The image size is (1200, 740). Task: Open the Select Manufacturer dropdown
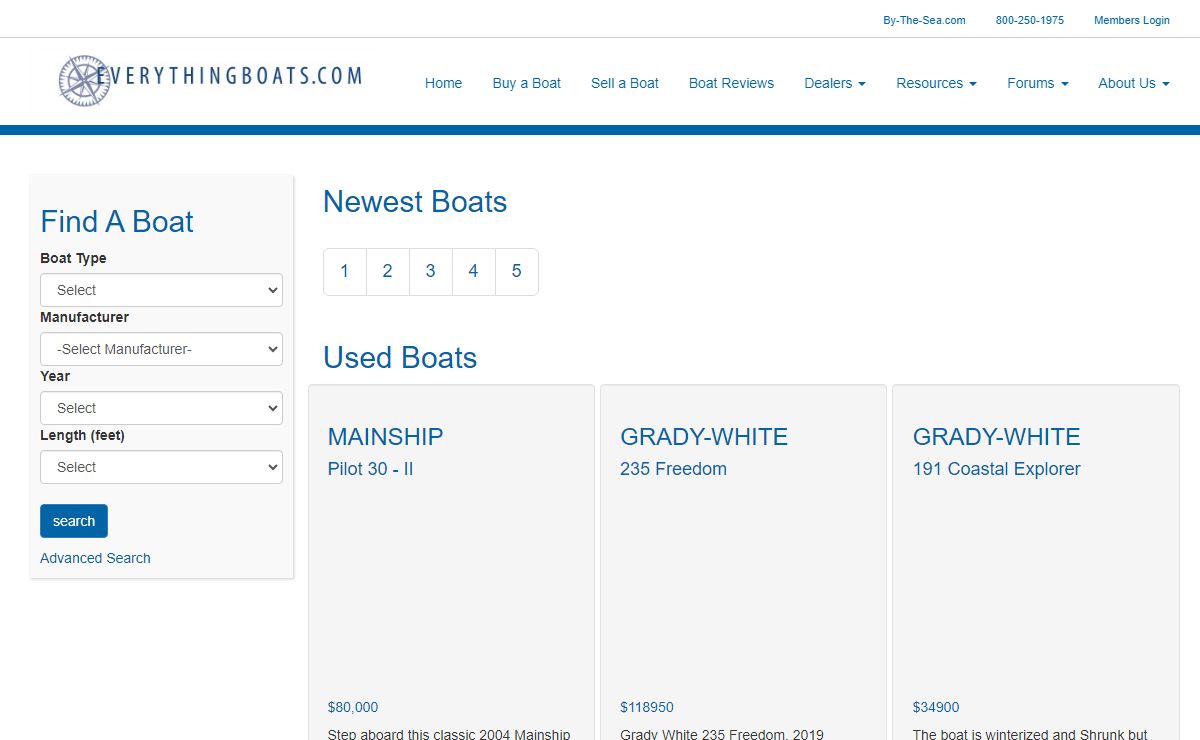click(x=161, y=349)
